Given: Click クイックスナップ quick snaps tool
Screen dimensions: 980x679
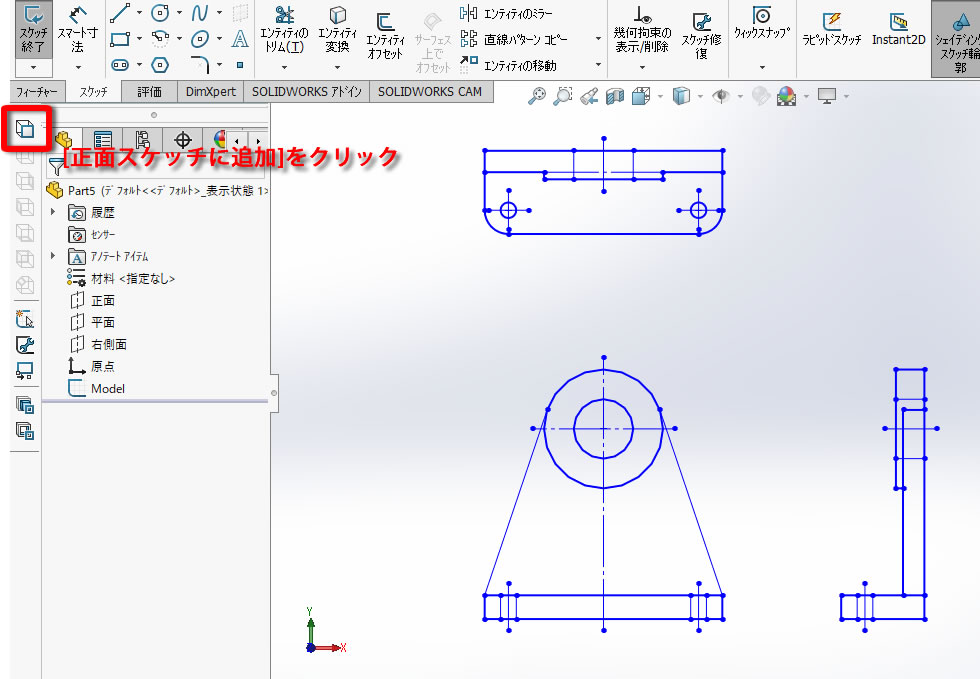Looking at the screenshot, I should click(x=762, y=23).
